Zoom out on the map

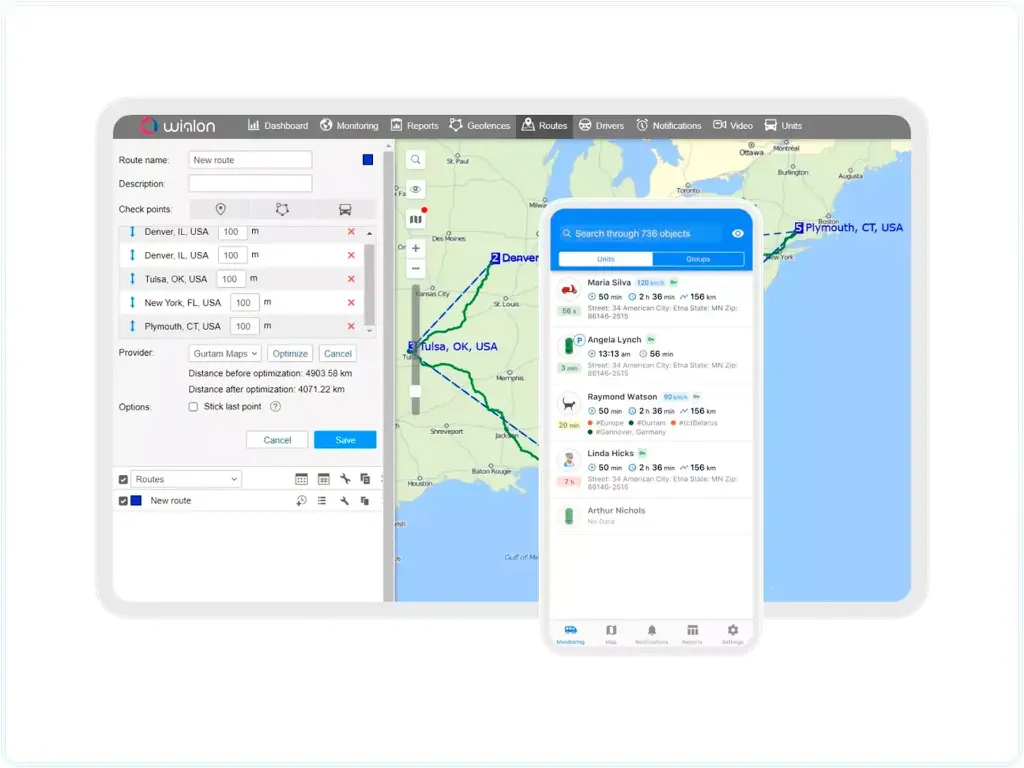[x=415, y=268]
